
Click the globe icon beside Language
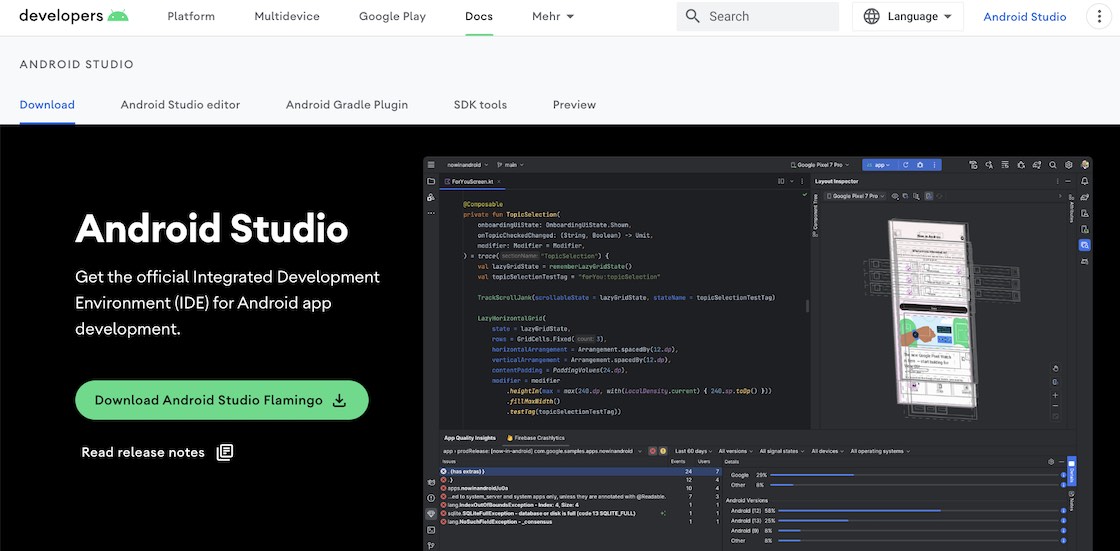(x=871, y=16)
